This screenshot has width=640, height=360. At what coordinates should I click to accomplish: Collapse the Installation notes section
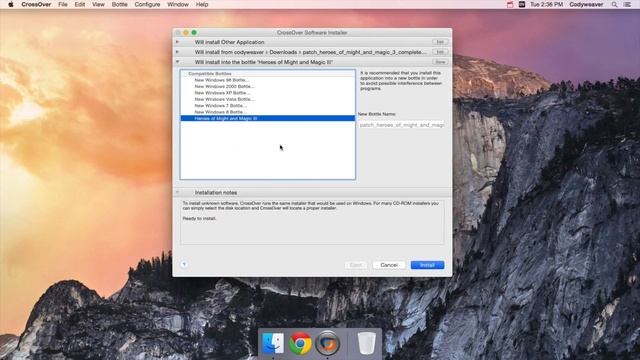pyautogui.click(x=177, y=192)
